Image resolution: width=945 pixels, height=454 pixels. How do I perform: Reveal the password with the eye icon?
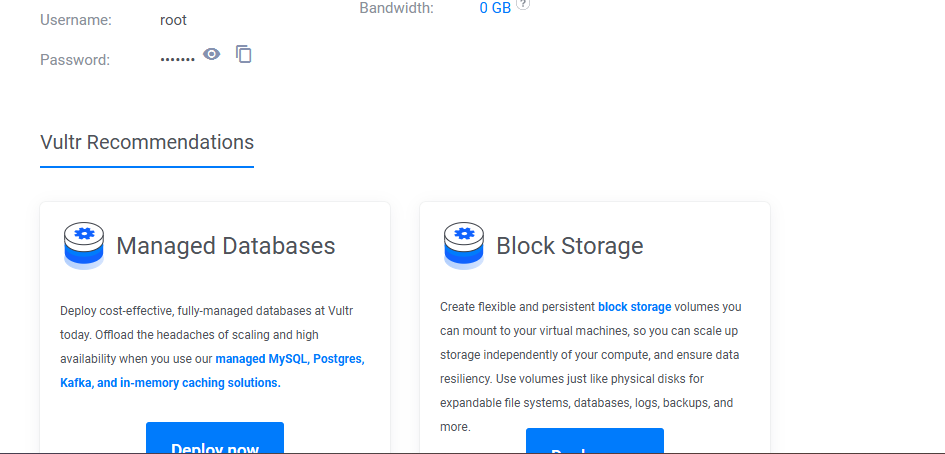click(212, 54)
